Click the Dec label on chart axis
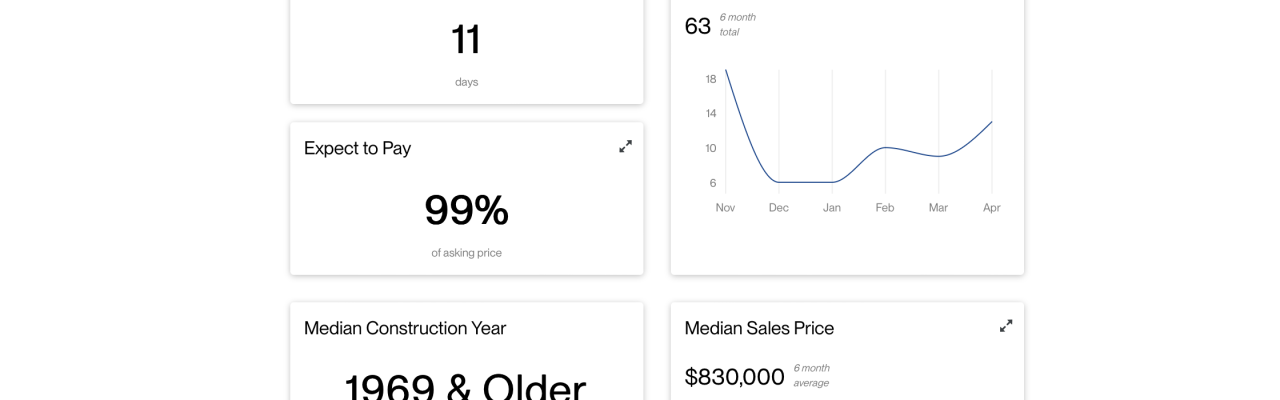The width and height of the screenshot is (1280, 400). 779,208
